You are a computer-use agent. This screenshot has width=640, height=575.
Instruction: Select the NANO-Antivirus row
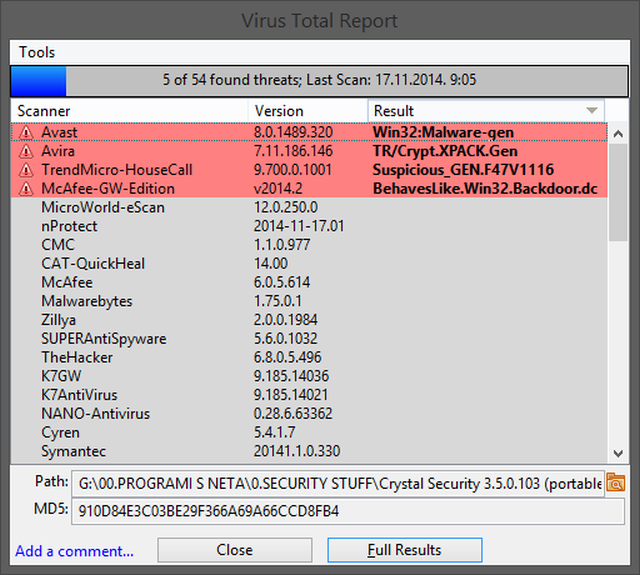pos(309,414)
